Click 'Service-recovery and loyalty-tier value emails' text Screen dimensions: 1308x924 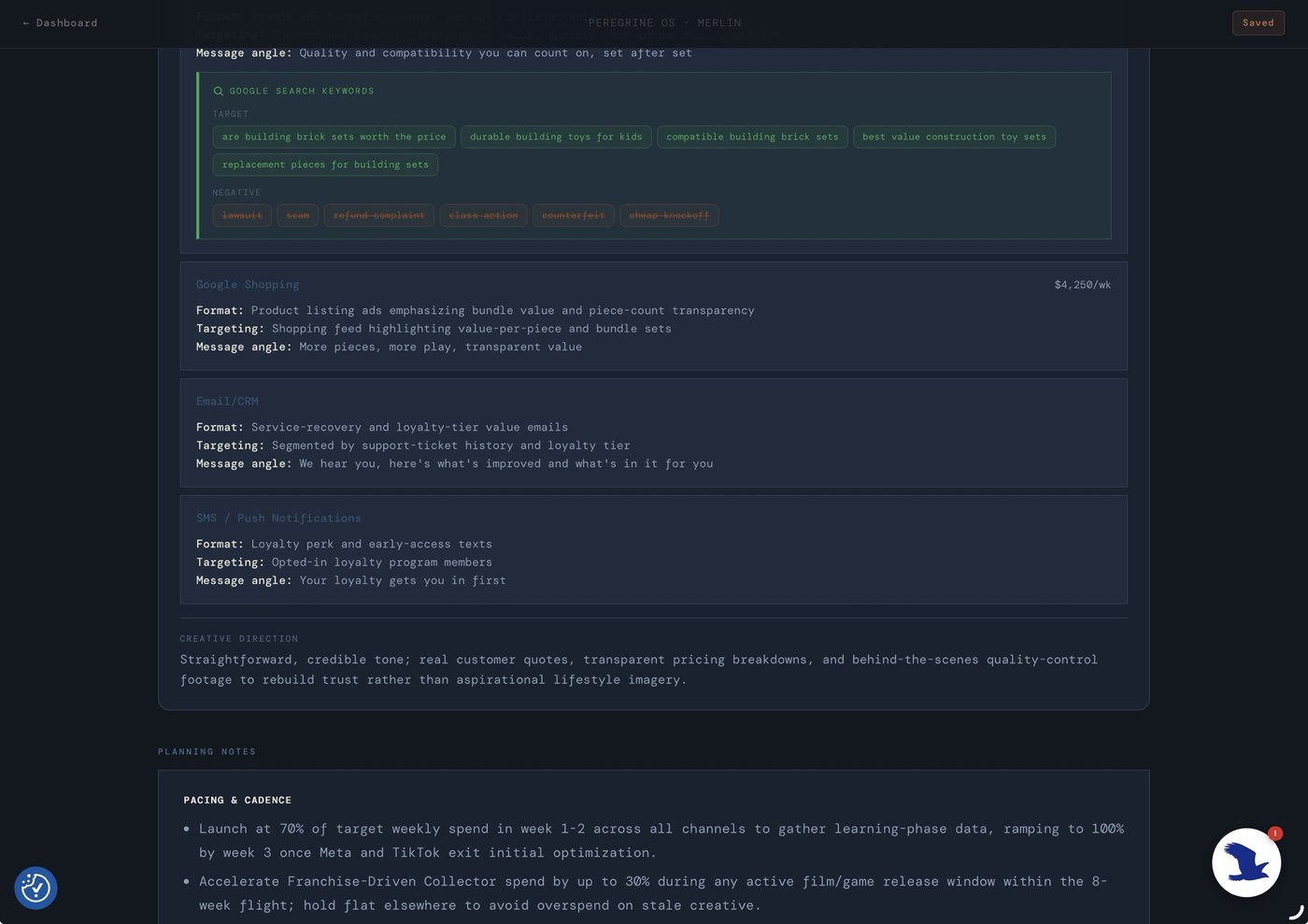pyautogui.click(x=409, y=428)
